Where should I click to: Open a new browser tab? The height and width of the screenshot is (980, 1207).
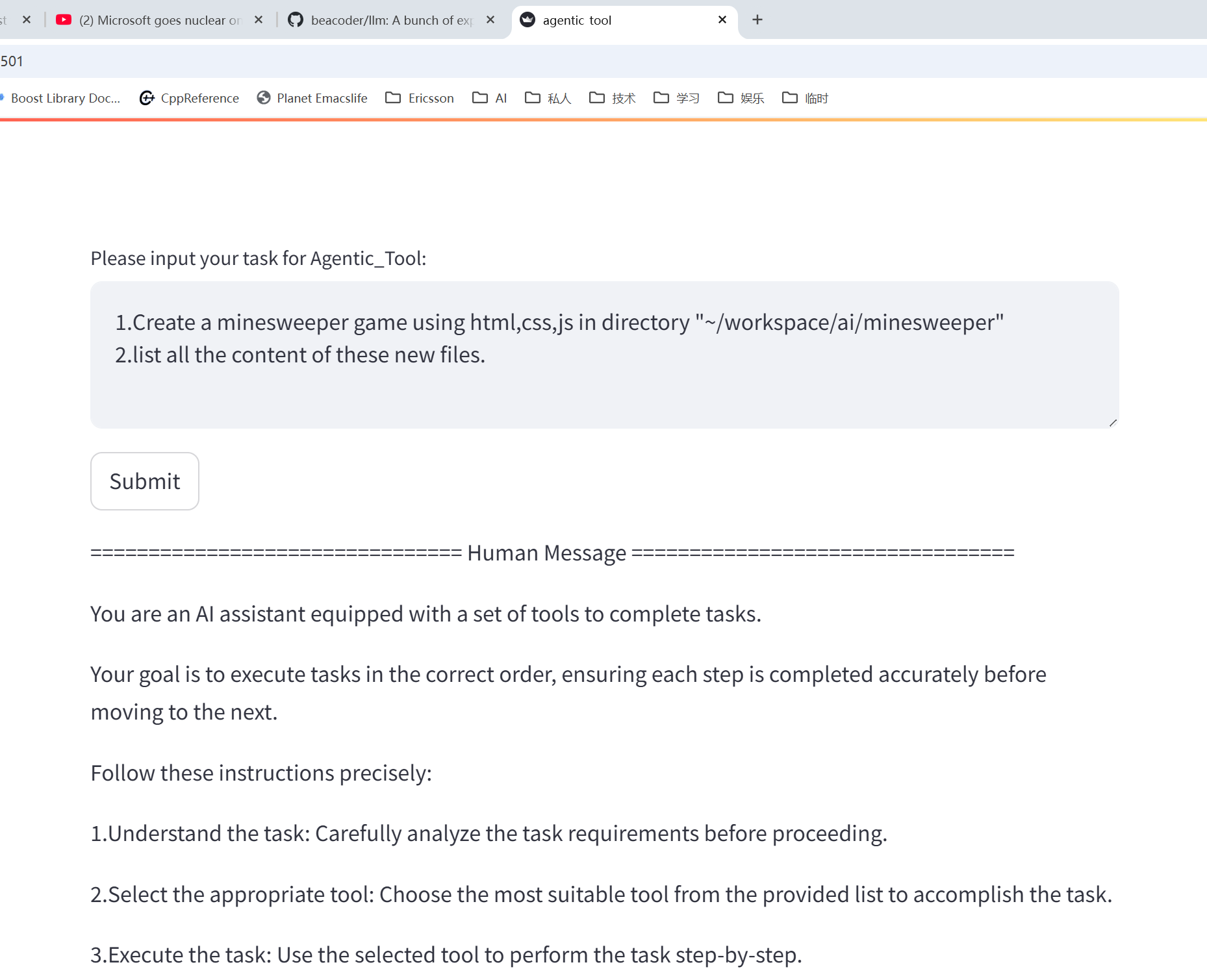[x=757, y=19]
